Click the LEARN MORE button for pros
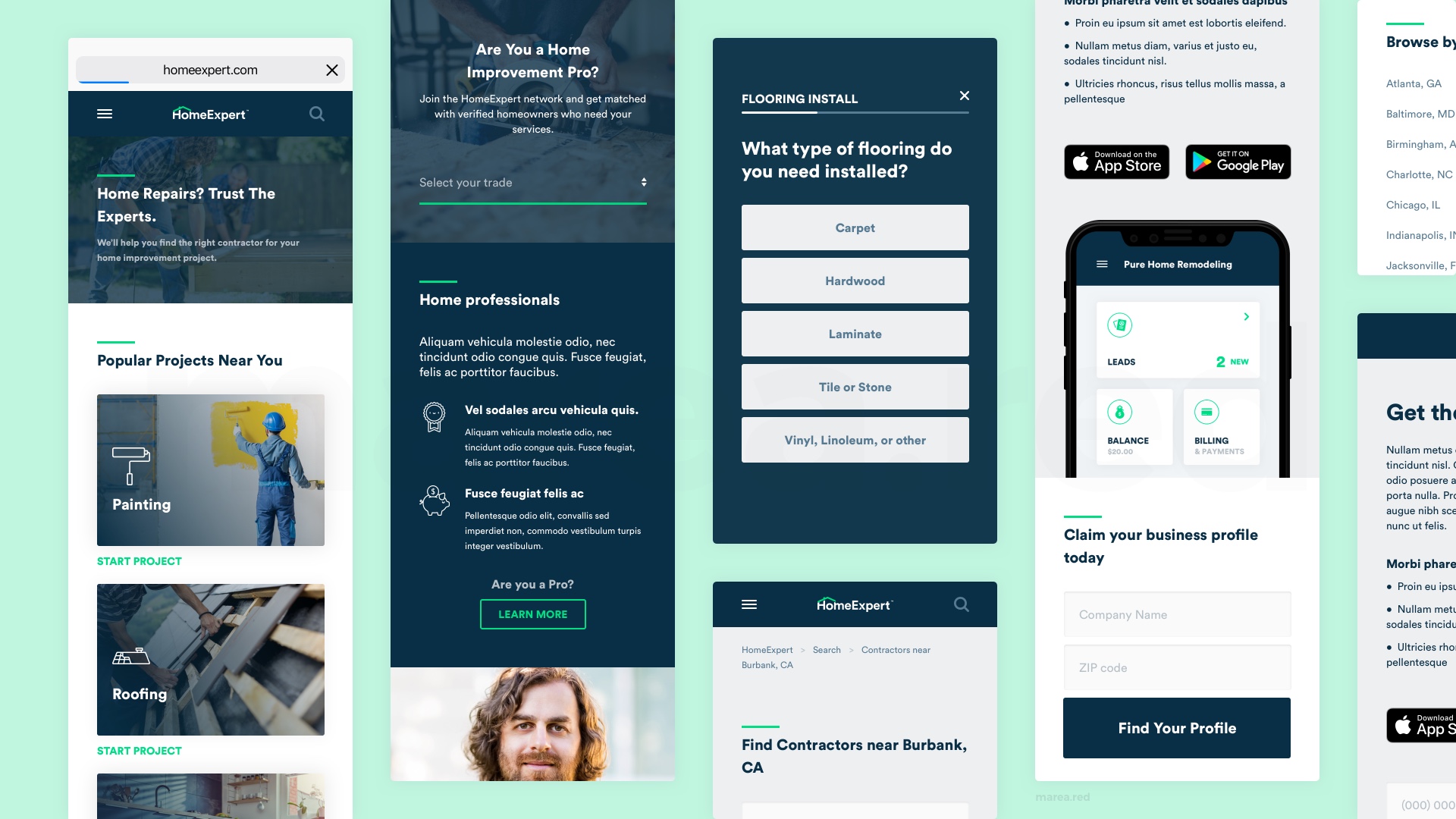This screenshot has height=819, width=1456. click(x=532, y=614)
